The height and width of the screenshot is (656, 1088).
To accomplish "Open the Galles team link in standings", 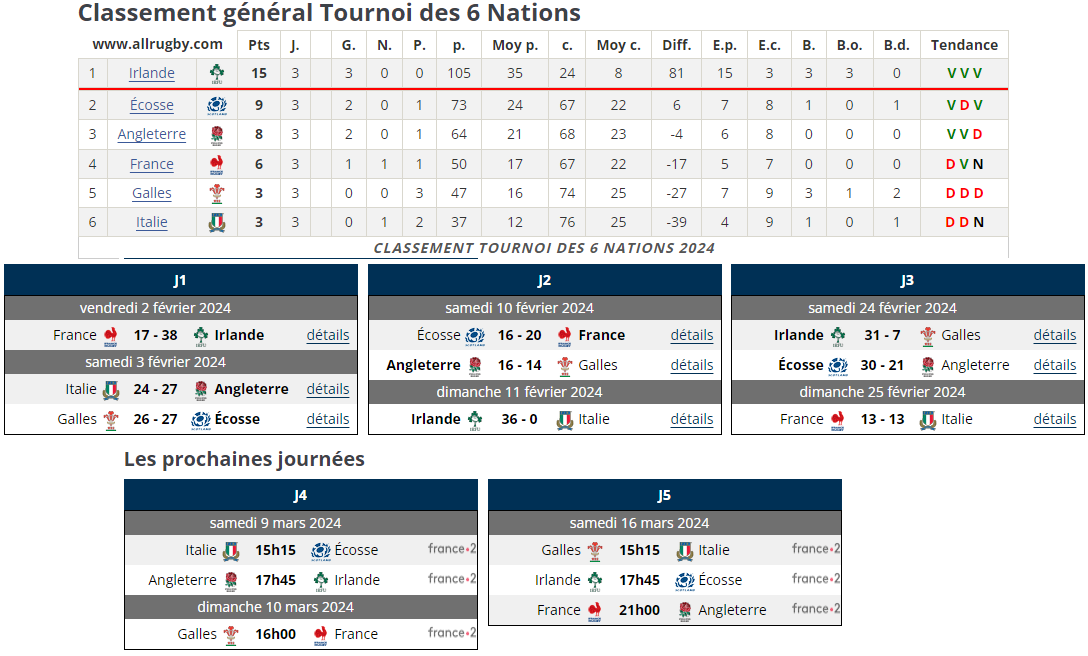I will (152, 193).
